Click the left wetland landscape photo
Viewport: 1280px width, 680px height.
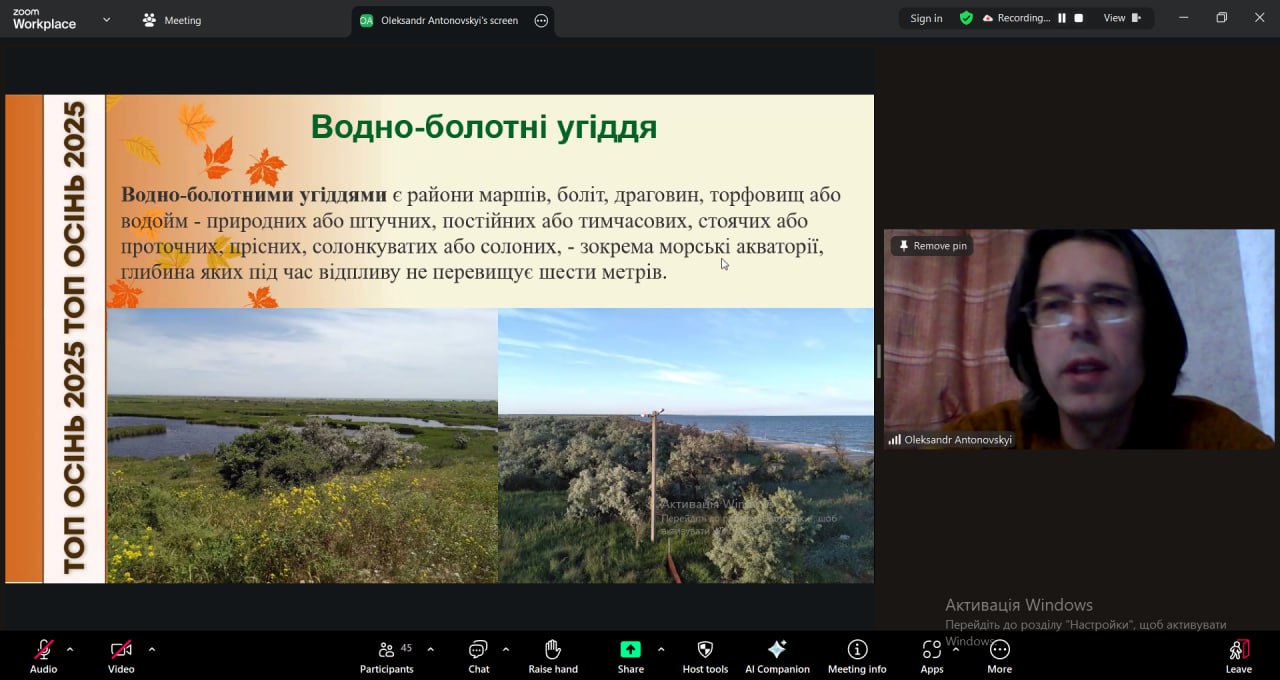pos(302,445)
